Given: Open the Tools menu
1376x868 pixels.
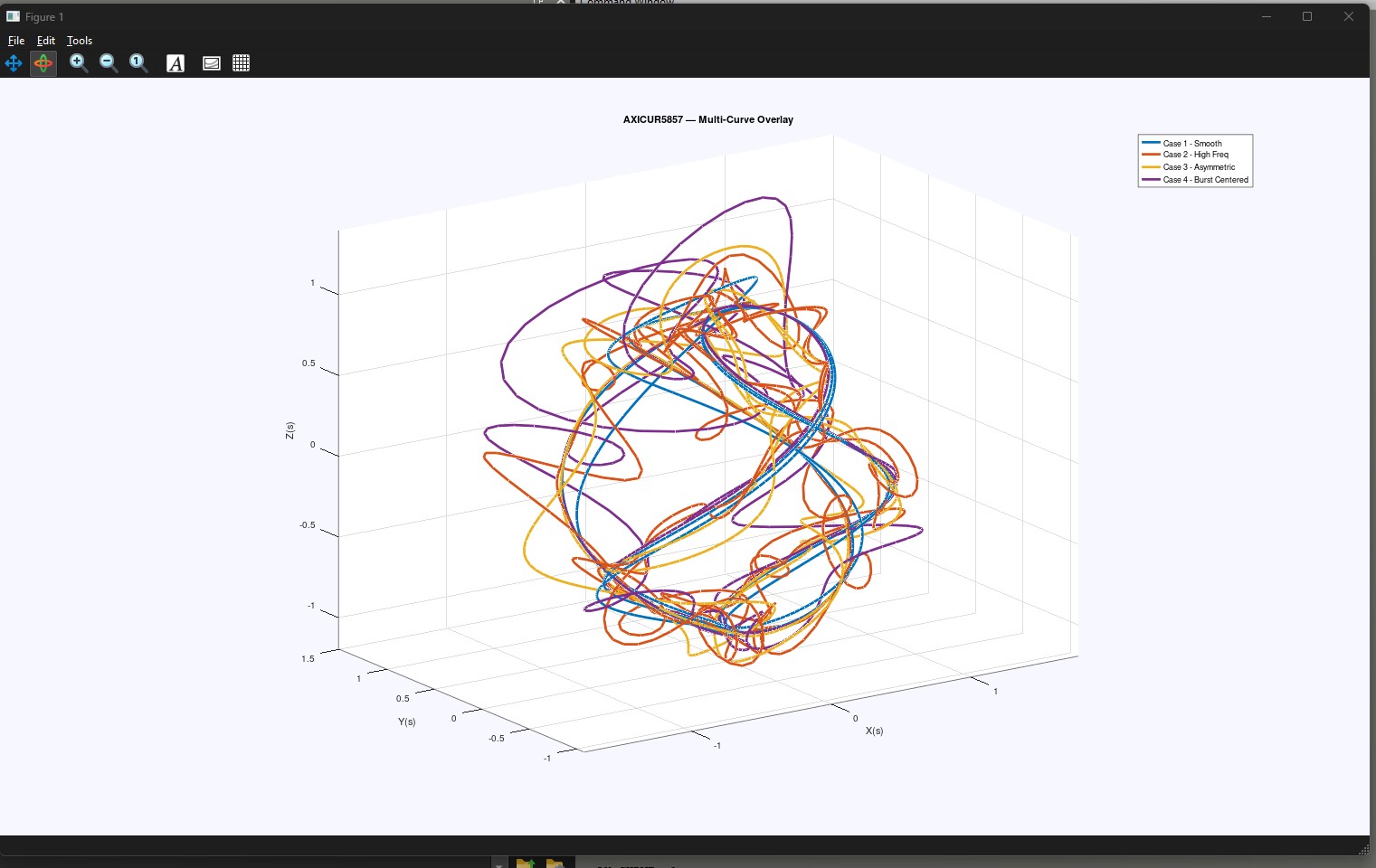Looking at the screenshot, I should pyautogui.click(x=80, y=41).
